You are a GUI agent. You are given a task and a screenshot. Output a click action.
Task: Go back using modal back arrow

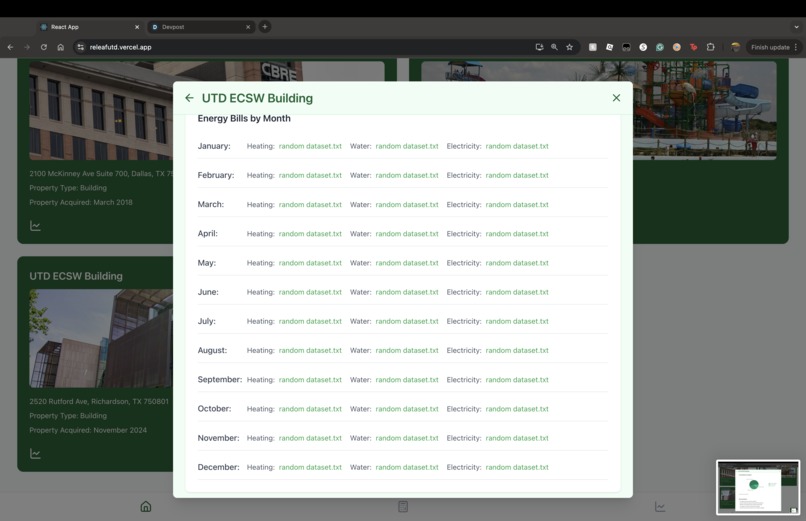click(x=189, y=98)
